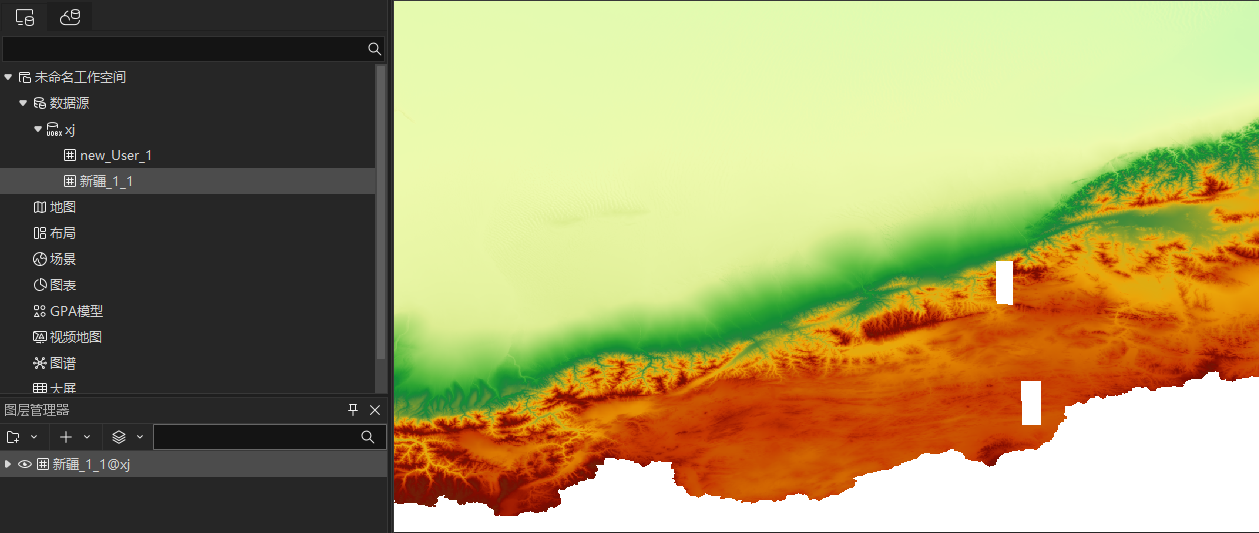This screenshot has width=1259, height=533.
Task: Click the grid icon beside new_User_1
Action: pos(70,155)
